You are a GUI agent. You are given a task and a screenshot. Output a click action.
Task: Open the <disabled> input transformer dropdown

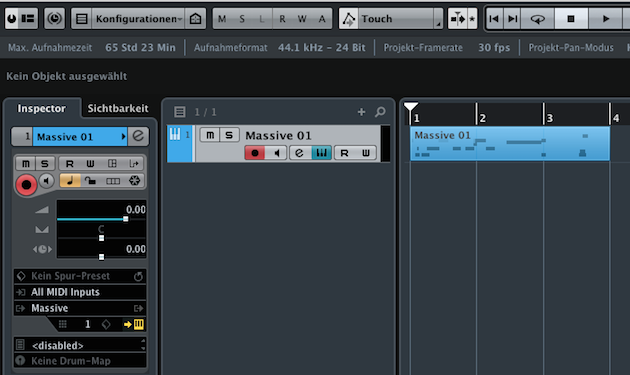80,345
